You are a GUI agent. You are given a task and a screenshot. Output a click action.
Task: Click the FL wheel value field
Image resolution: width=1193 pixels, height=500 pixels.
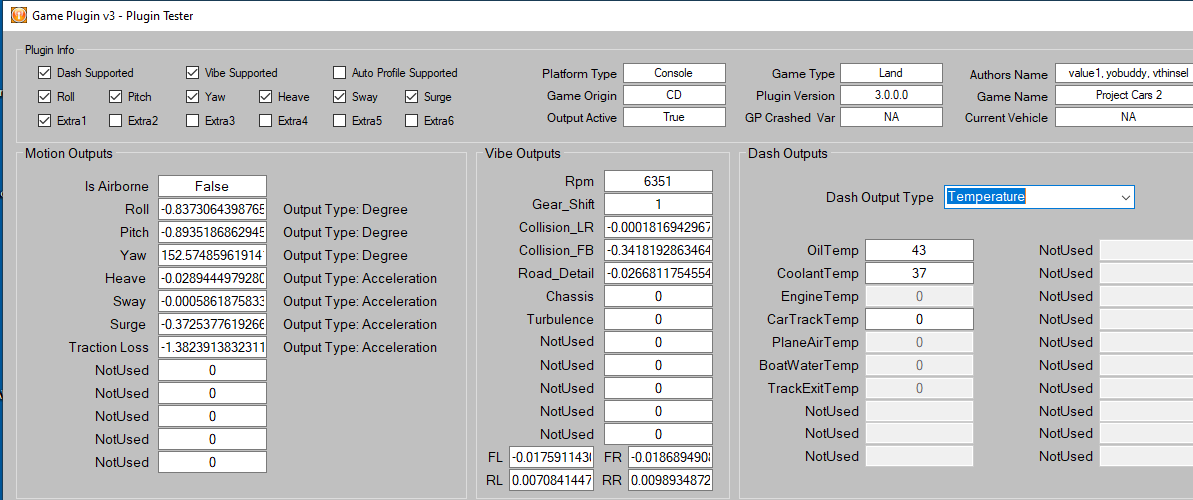coord(552,457)
